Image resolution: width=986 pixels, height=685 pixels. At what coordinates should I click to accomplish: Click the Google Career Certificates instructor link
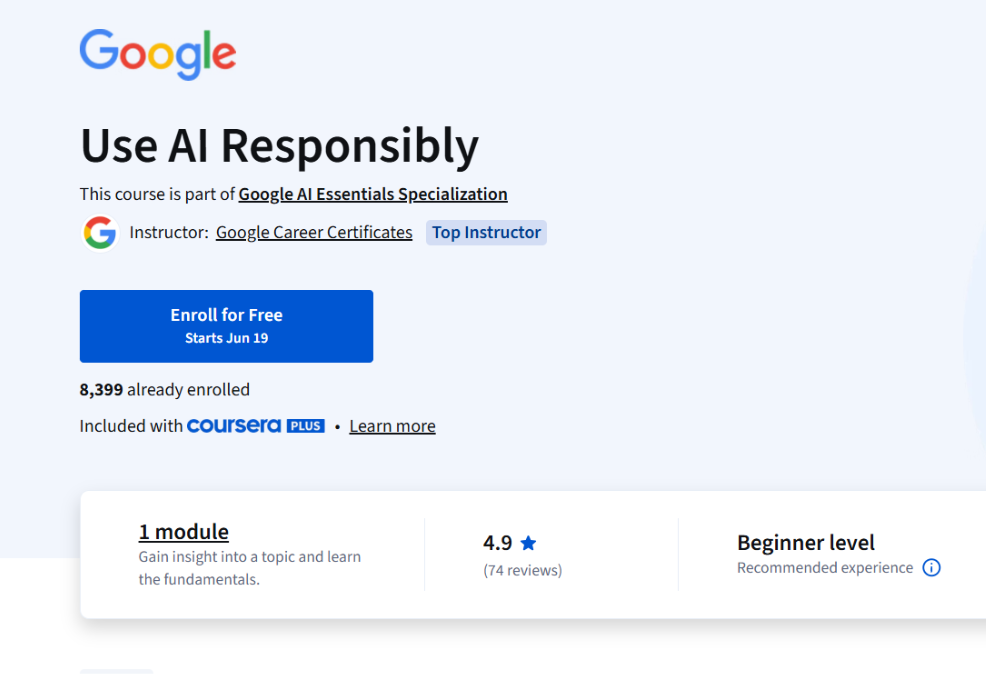314,231
